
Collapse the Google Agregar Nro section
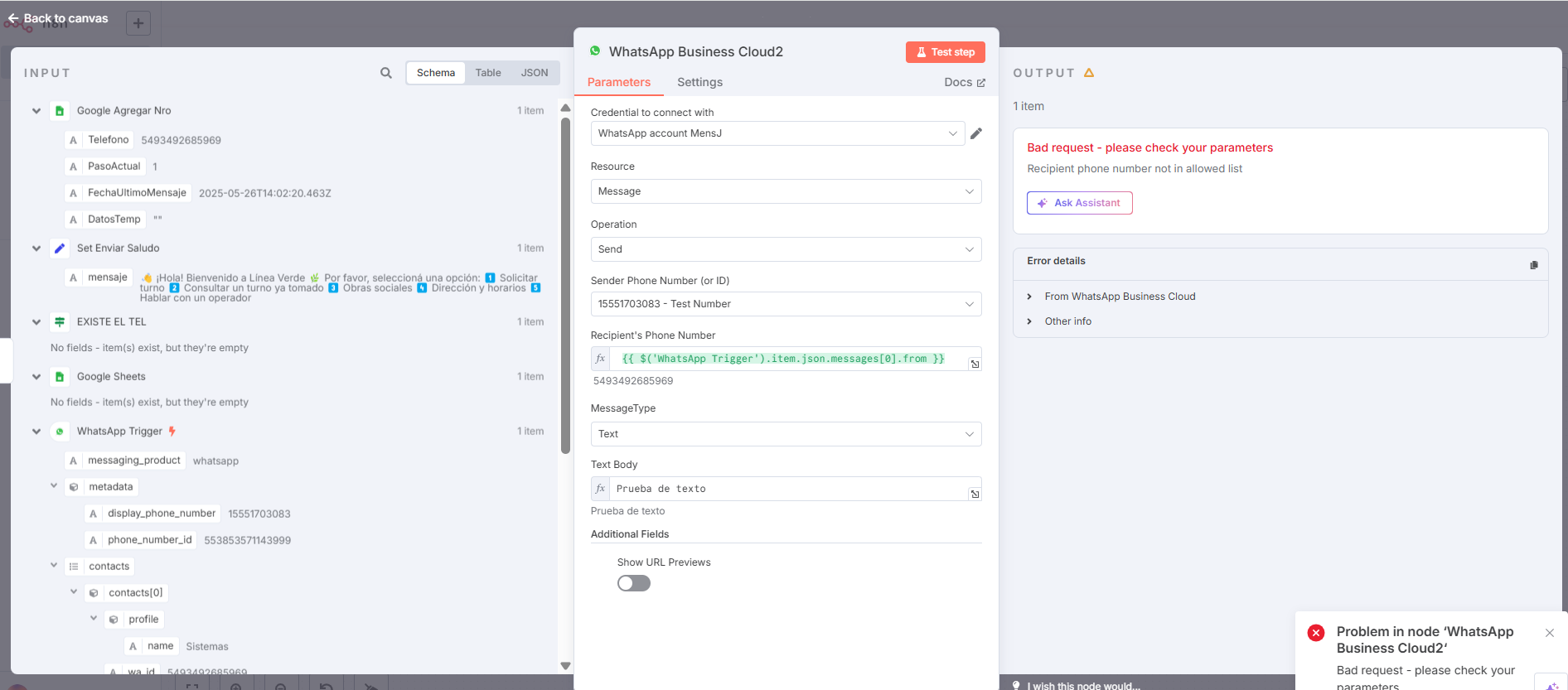(36, 111)
